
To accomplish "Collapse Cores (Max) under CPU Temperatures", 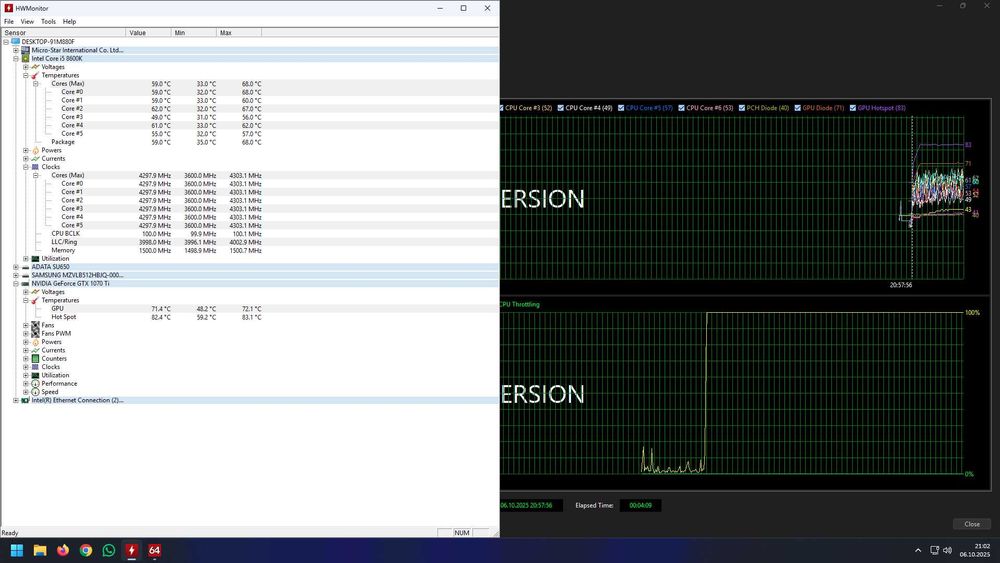I will tap(36, 84).
